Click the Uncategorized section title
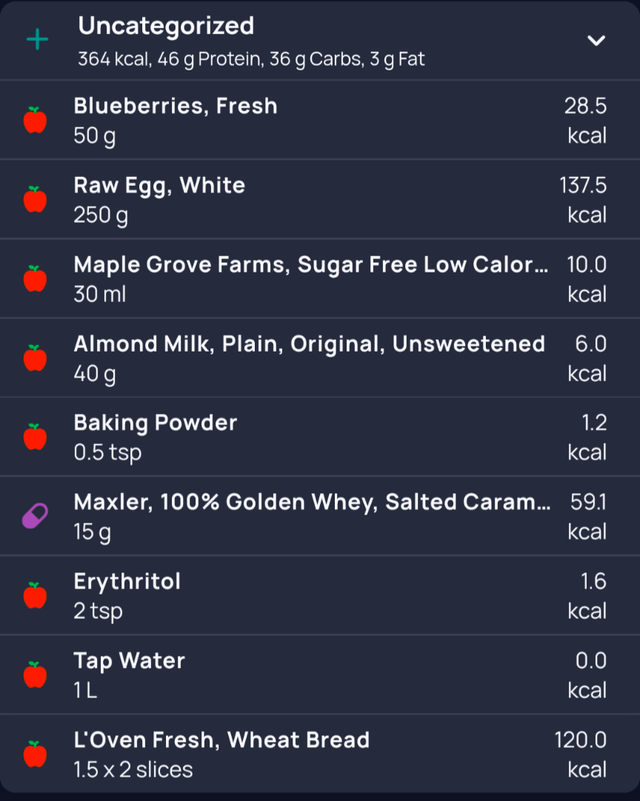Viewport: 640px width, 801px height. (166, 26)
